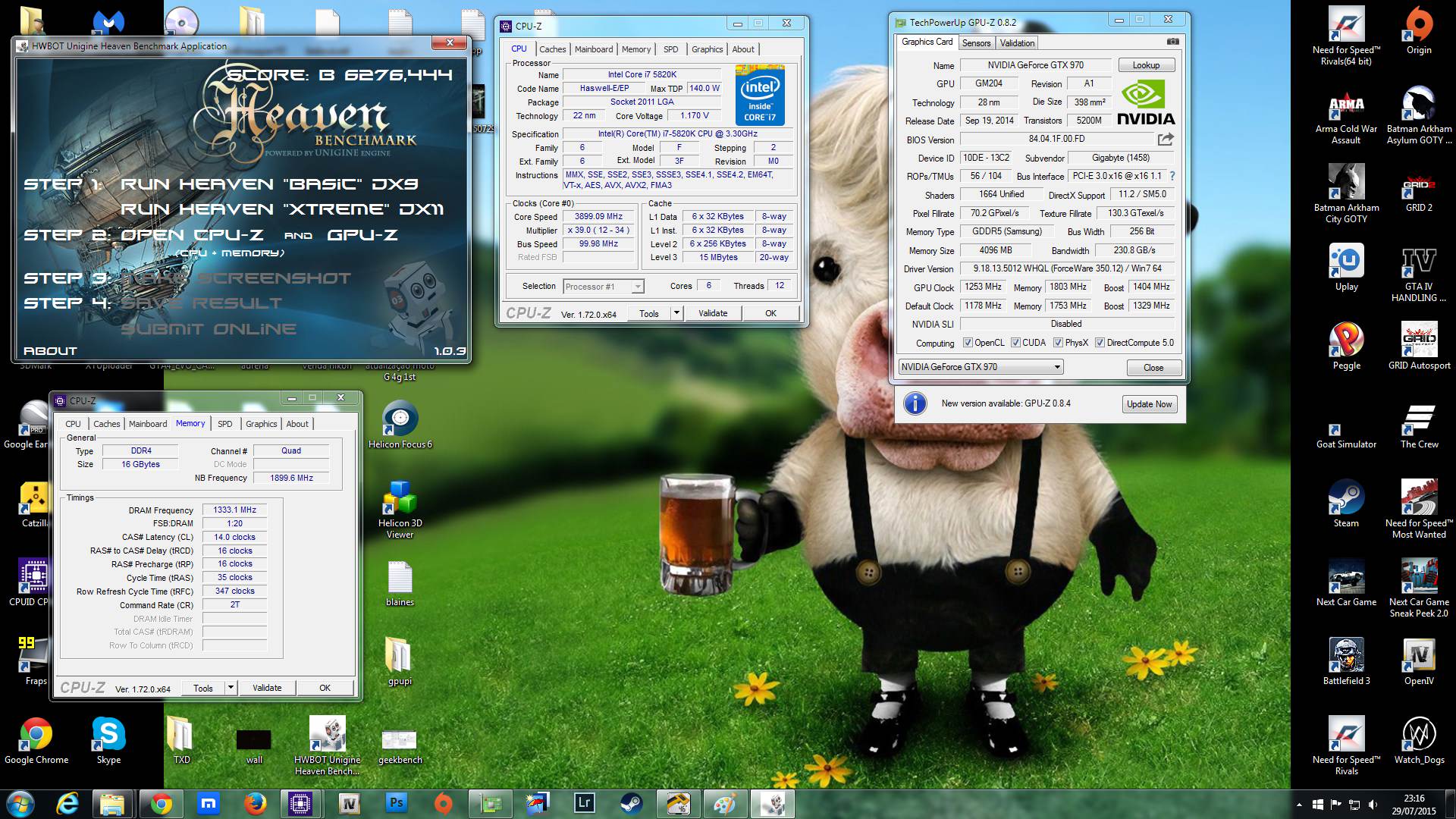Image resolution: width=1456 pixels, height=819 pixels.
Task: Click the BIOS version share icon
Action: tap(1166, 139)
